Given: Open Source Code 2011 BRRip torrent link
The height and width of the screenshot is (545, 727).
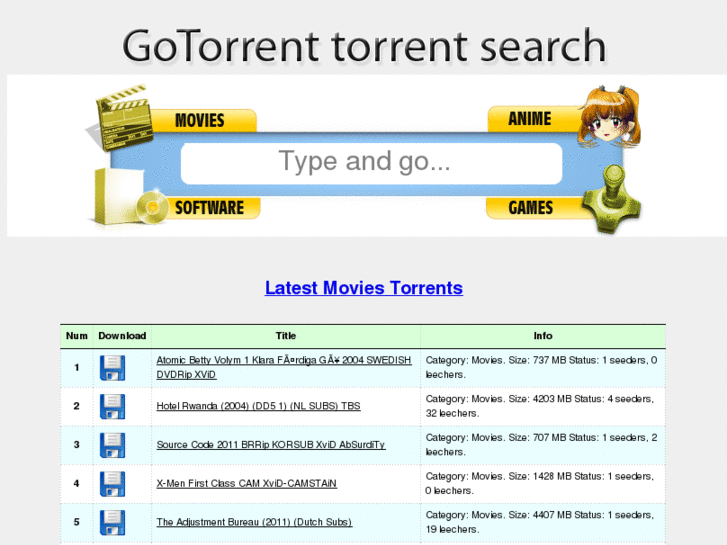Looking at the screenshot, I should (271, 444).
